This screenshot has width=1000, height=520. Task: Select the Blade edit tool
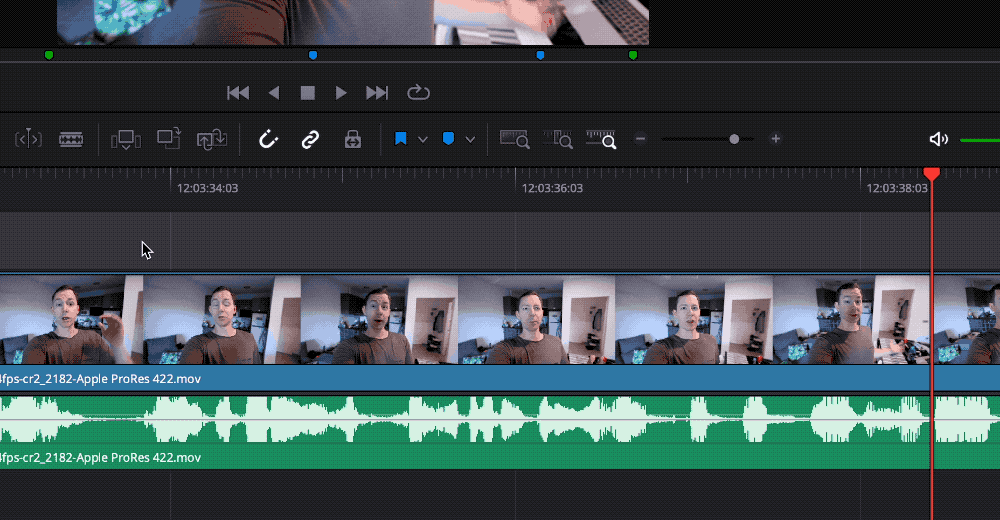pos(71,139)
